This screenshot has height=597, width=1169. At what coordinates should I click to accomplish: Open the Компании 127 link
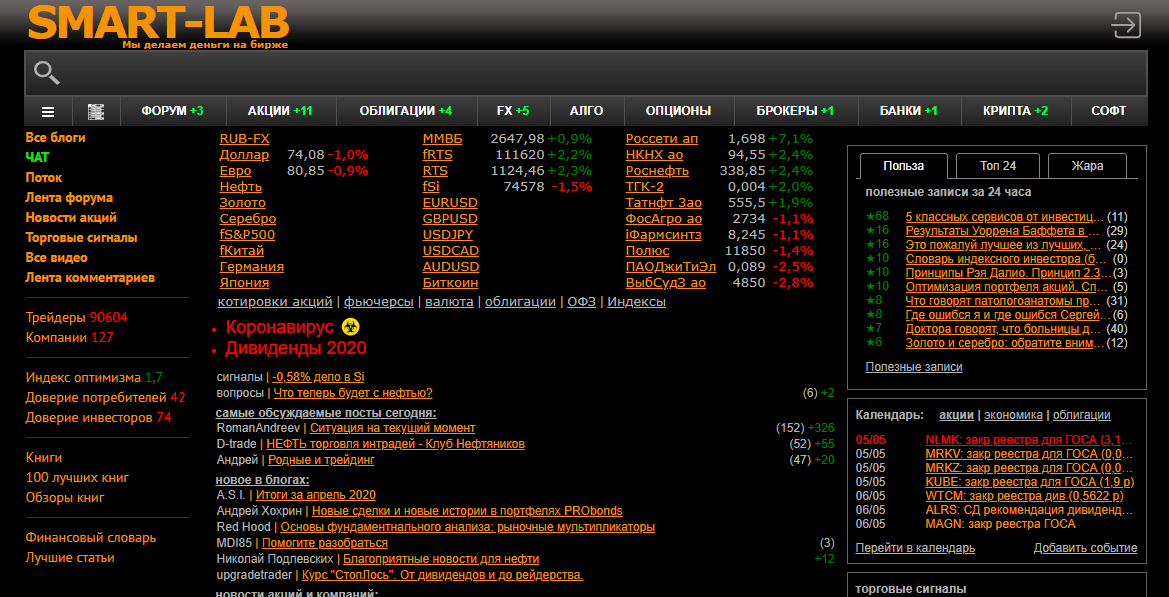click(x=69, y=338)
